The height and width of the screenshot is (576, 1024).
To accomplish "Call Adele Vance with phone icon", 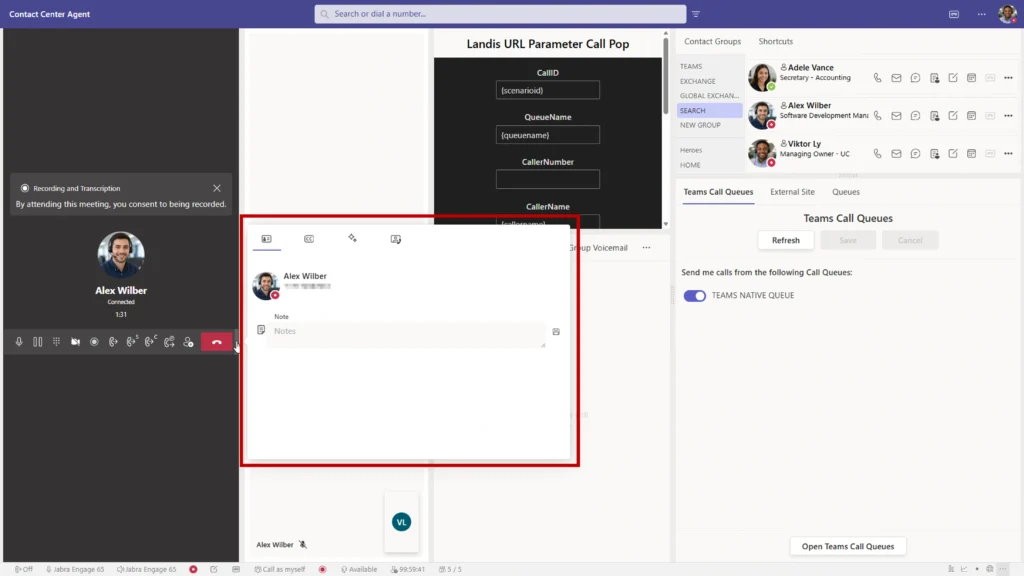I will [x=877, y=78].
